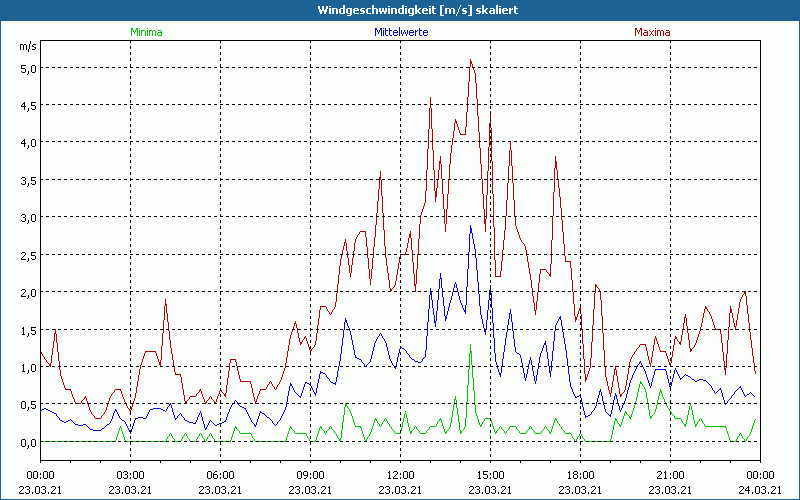Click the 18:00 time label
Screen dimensions: 800x500
(x=580, y=476)
